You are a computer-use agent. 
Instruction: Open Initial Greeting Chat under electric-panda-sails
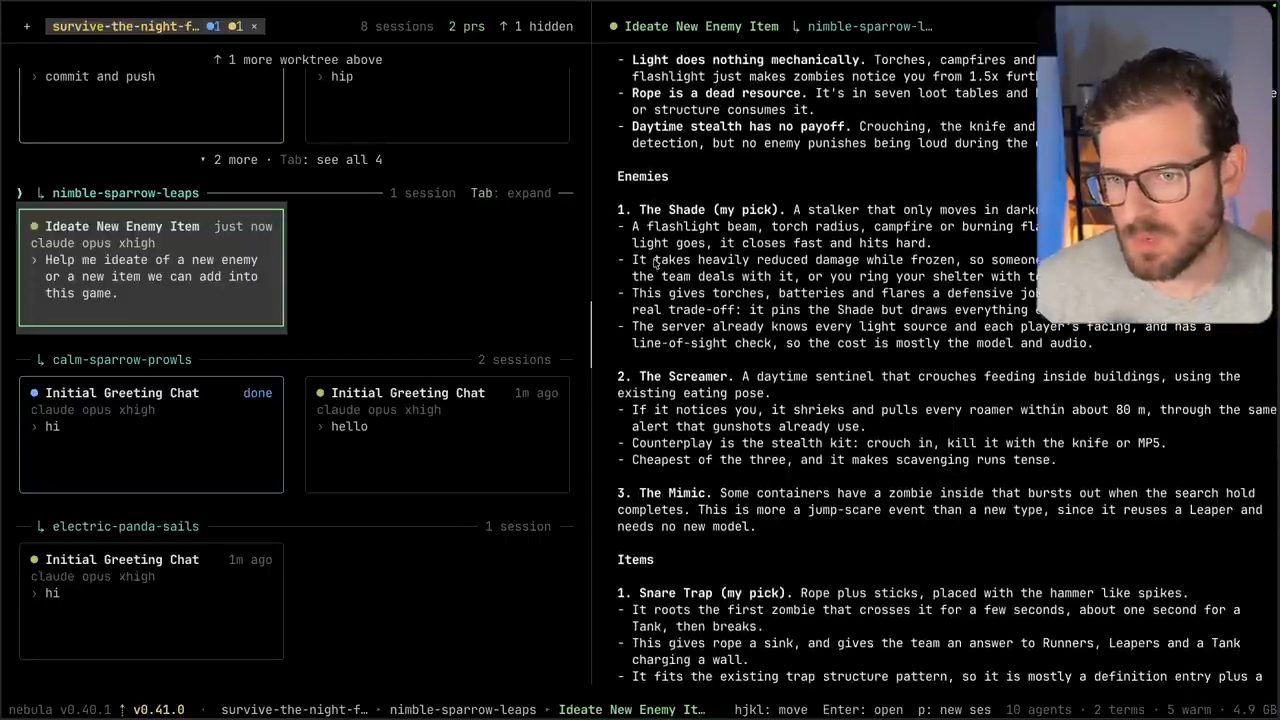point(151,601)
